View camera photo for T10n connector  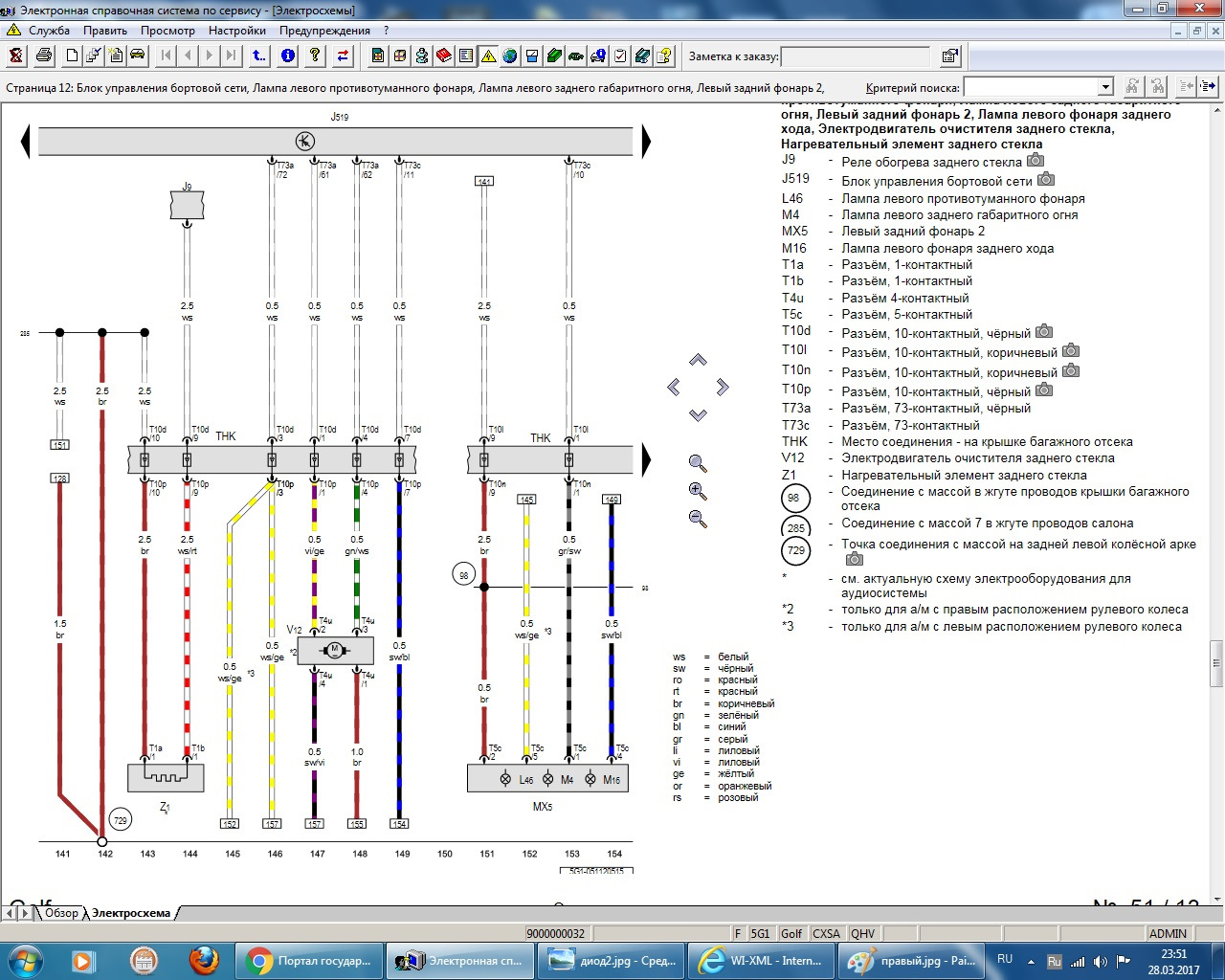coord(1071,370)
